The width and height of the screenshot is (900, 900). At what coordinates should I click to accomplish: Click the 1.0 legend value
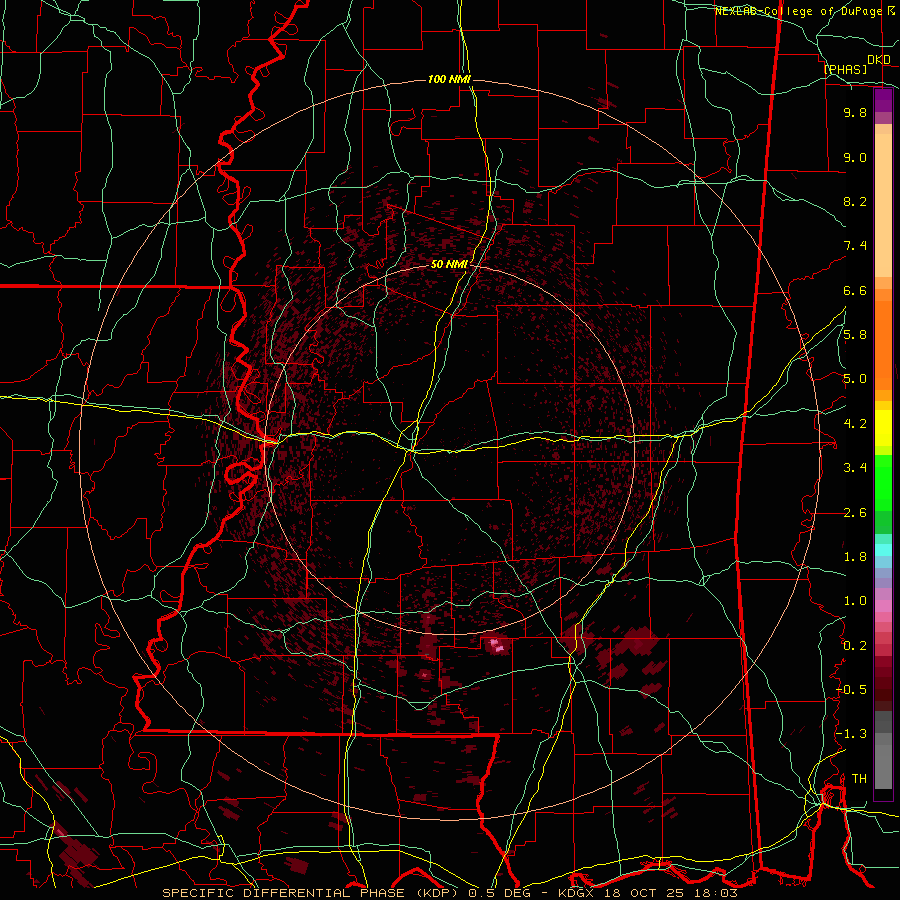pyautogui.click(x=855, y=601)
